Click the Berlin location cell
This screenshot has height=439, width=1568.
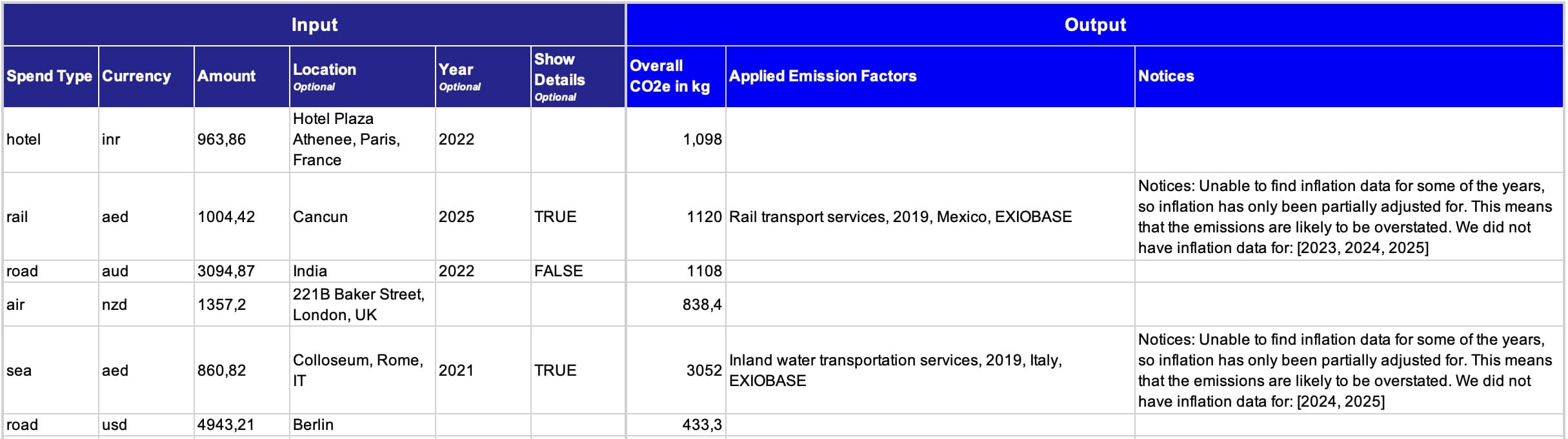point(362,425)
